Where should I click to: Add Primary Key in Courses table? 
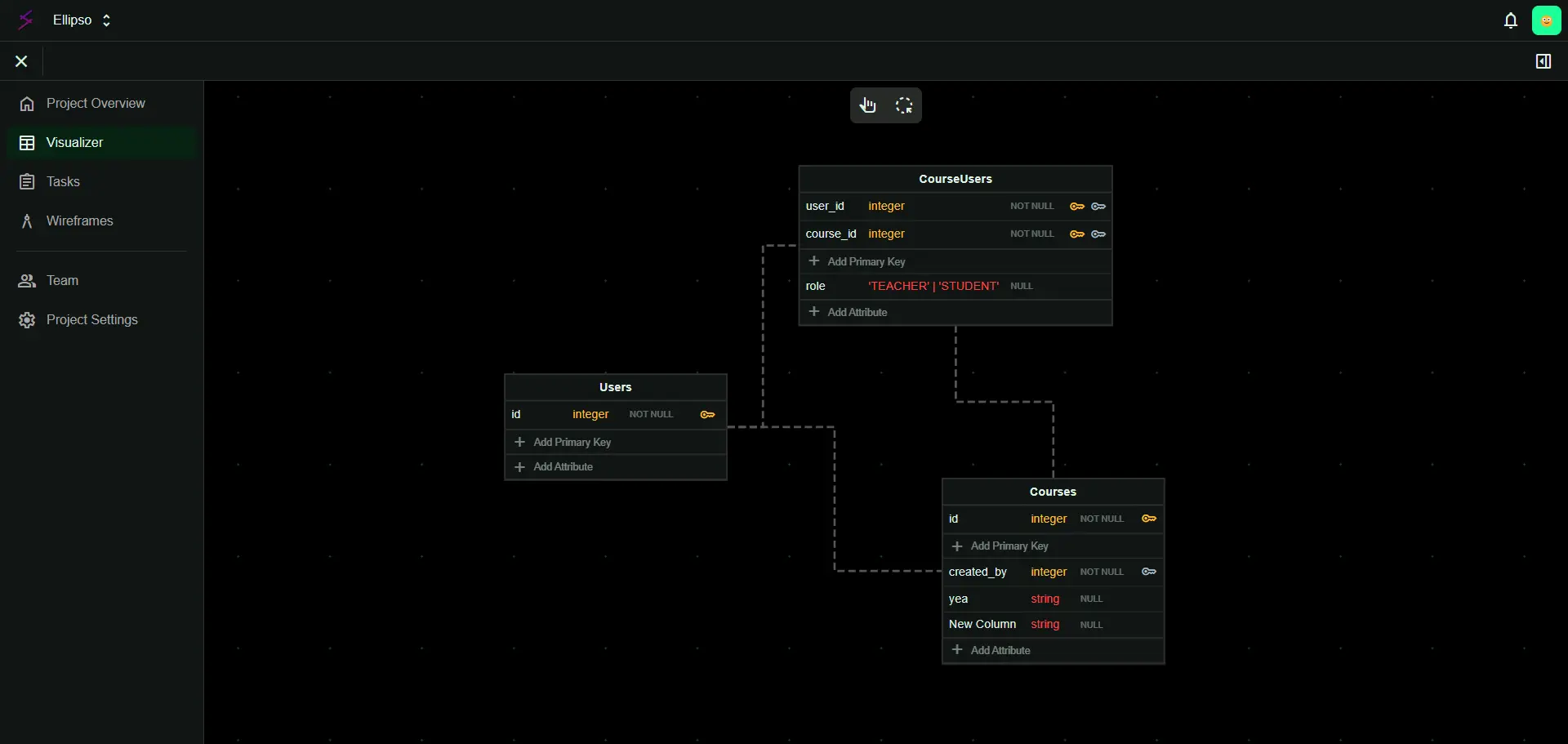click(x=1009, y=546)
